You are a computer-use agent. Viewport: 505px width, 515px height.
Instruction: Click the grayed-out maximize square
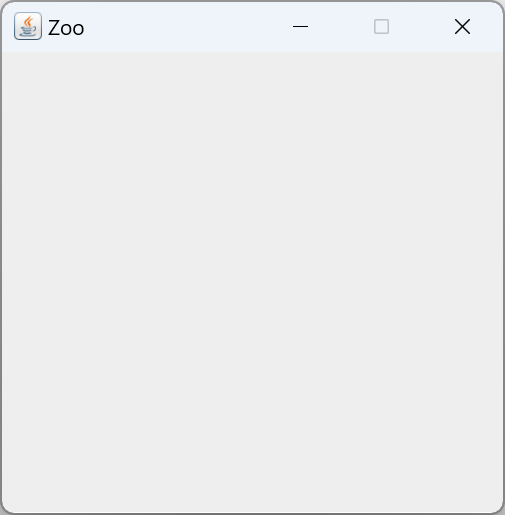[381, 27]
